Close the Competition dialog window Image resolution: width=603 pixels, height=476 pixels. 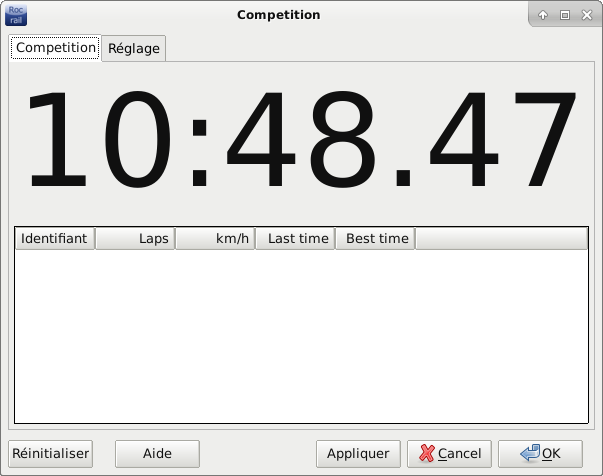click(585, 15)
